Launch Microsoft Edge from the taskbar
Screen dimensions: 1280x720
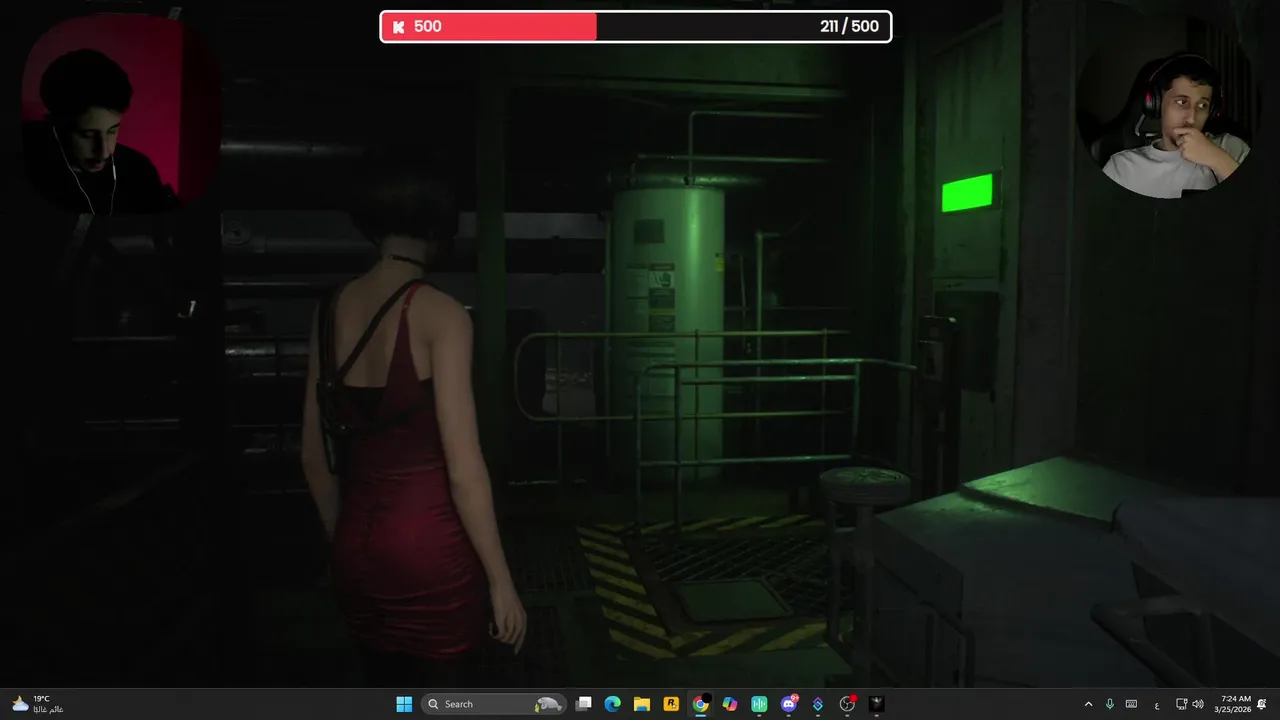pyautogui.click(x=613, y=704)
